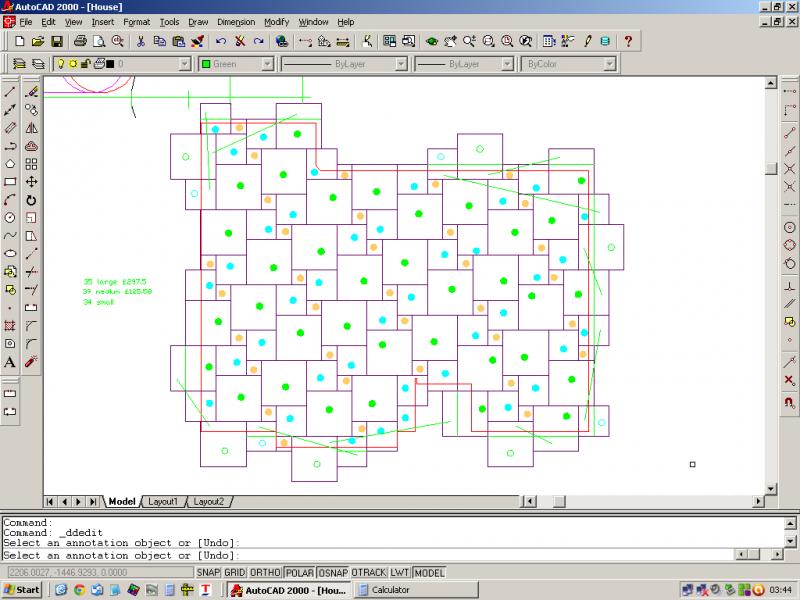Image resolution: width=800 pixels, height=600 pixels.
Task: Open the Dimension menu
Action: point(235,21)
